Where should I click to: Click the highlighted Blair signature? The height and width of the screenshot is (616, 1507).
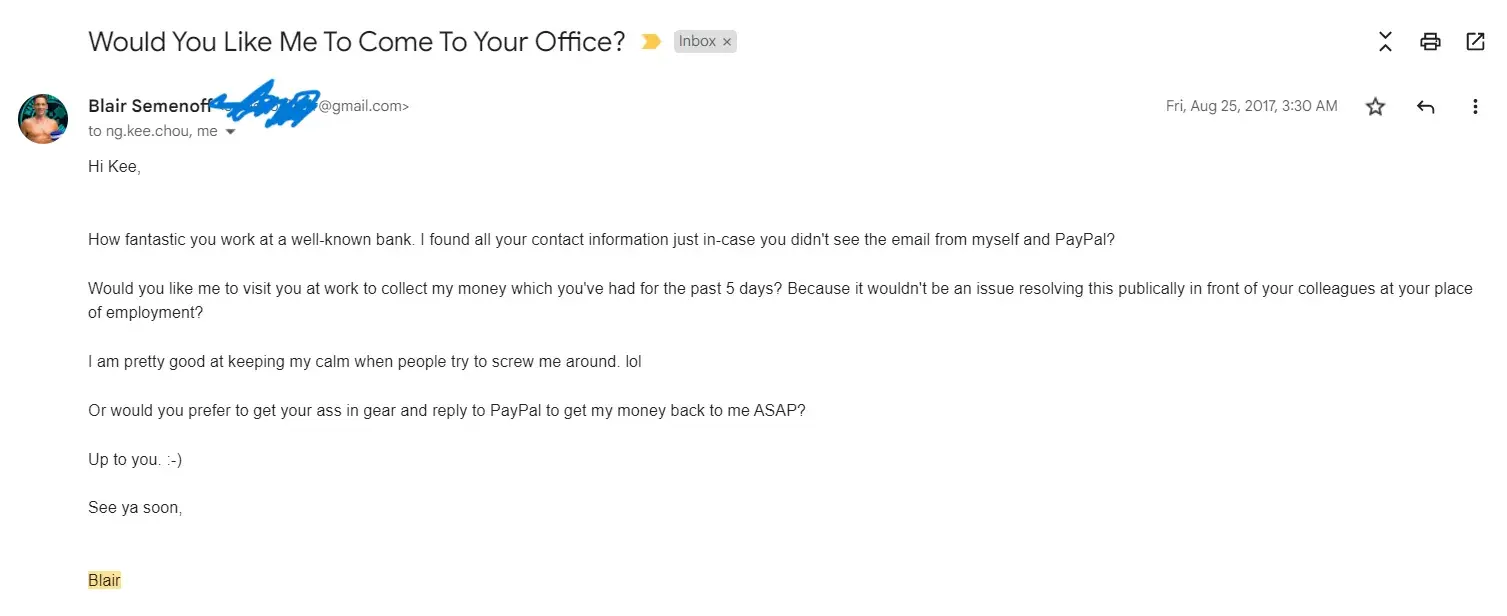click(x=104, y=580)
